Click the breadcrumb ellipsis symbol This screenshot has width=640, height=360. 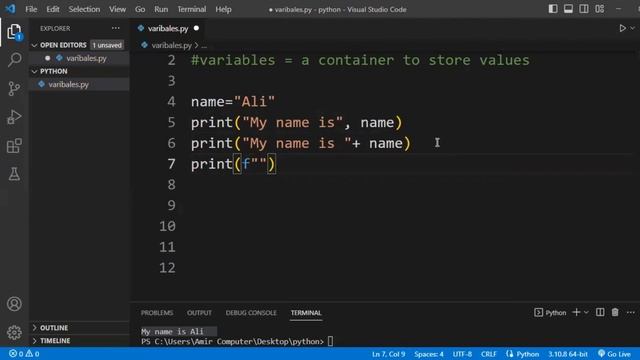point(204,45)
